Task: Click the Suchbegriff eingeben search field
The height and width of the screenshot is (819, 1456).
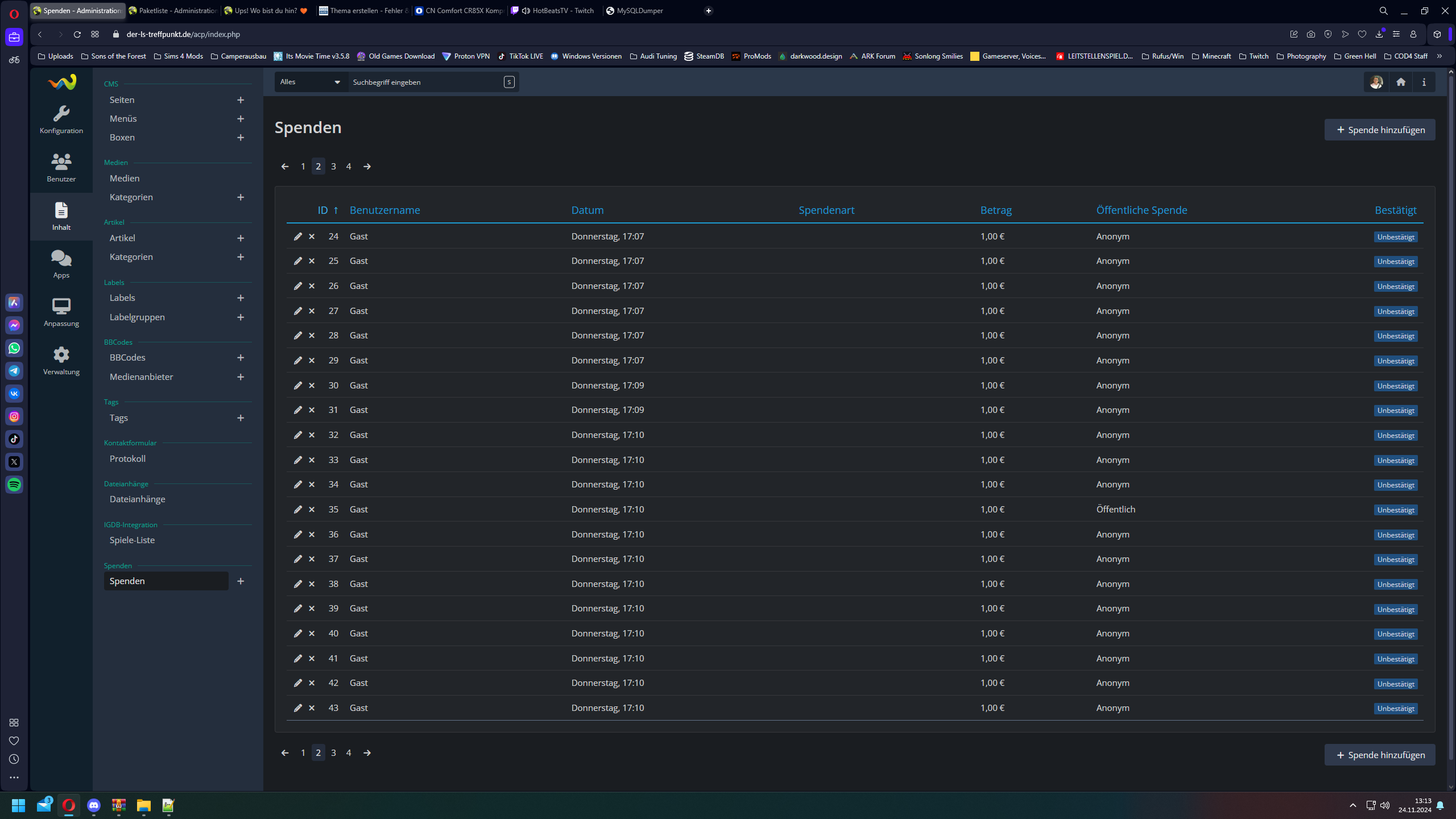Action: pyautogui.click(x=424, y=82)
